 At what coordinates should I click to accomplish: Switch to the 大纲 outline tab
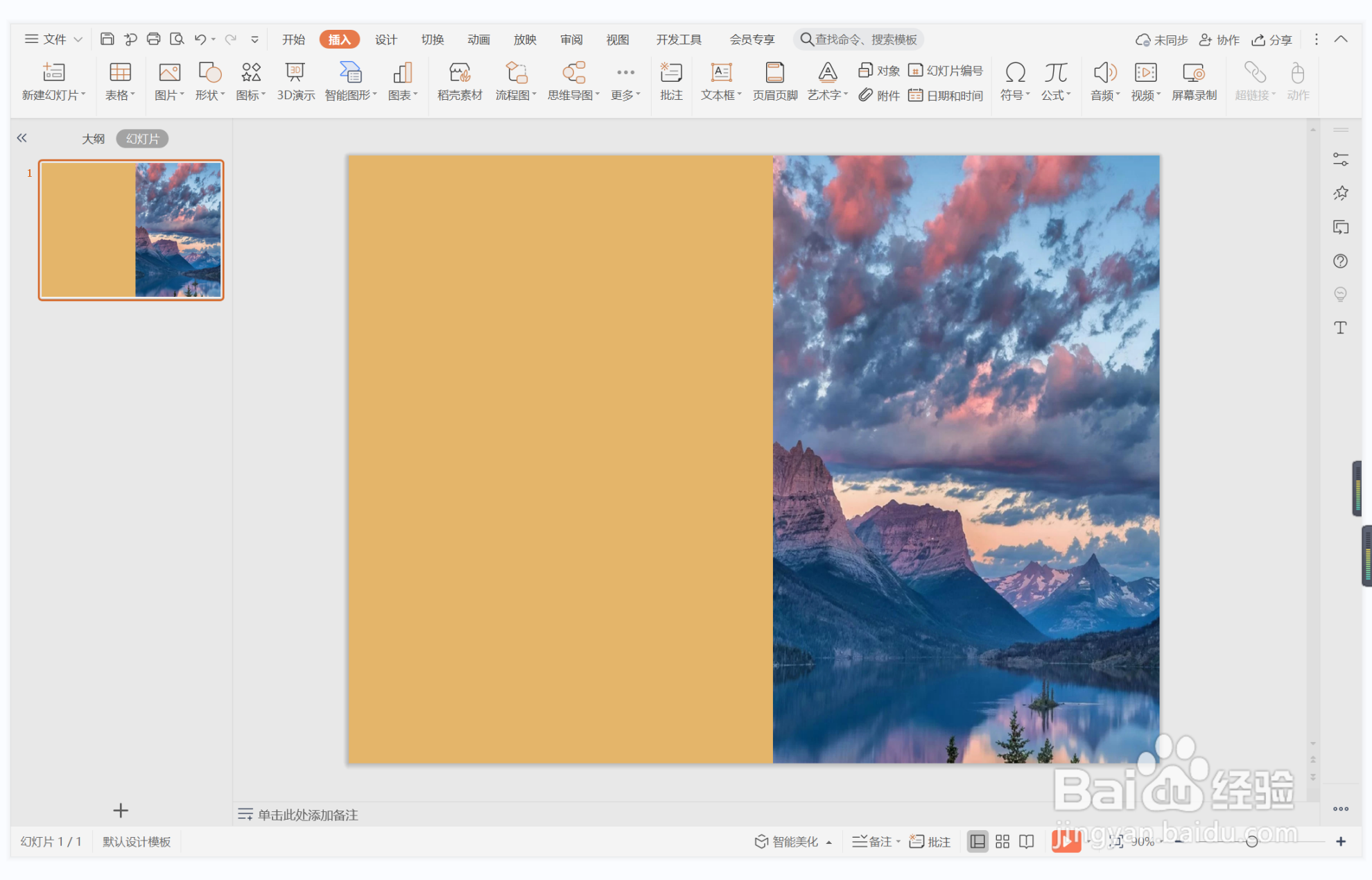tap(93, 139)
